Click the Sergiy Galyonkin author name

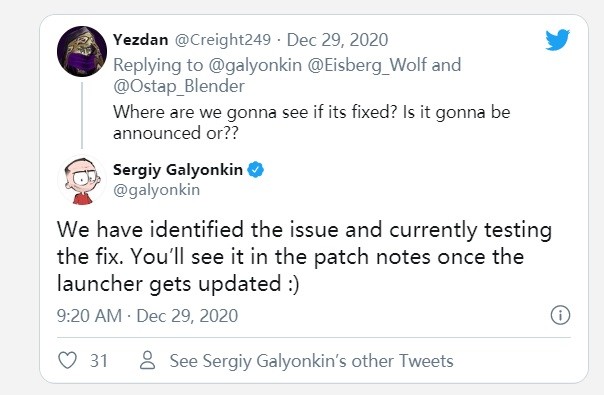[178, 170]
